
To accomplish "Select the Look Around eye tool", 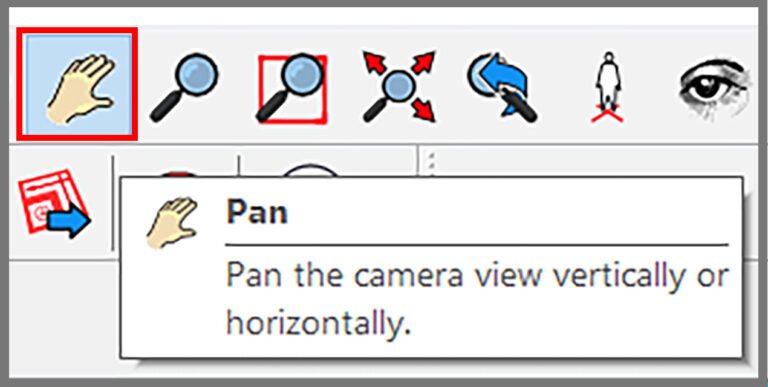I will click(713, 88).
